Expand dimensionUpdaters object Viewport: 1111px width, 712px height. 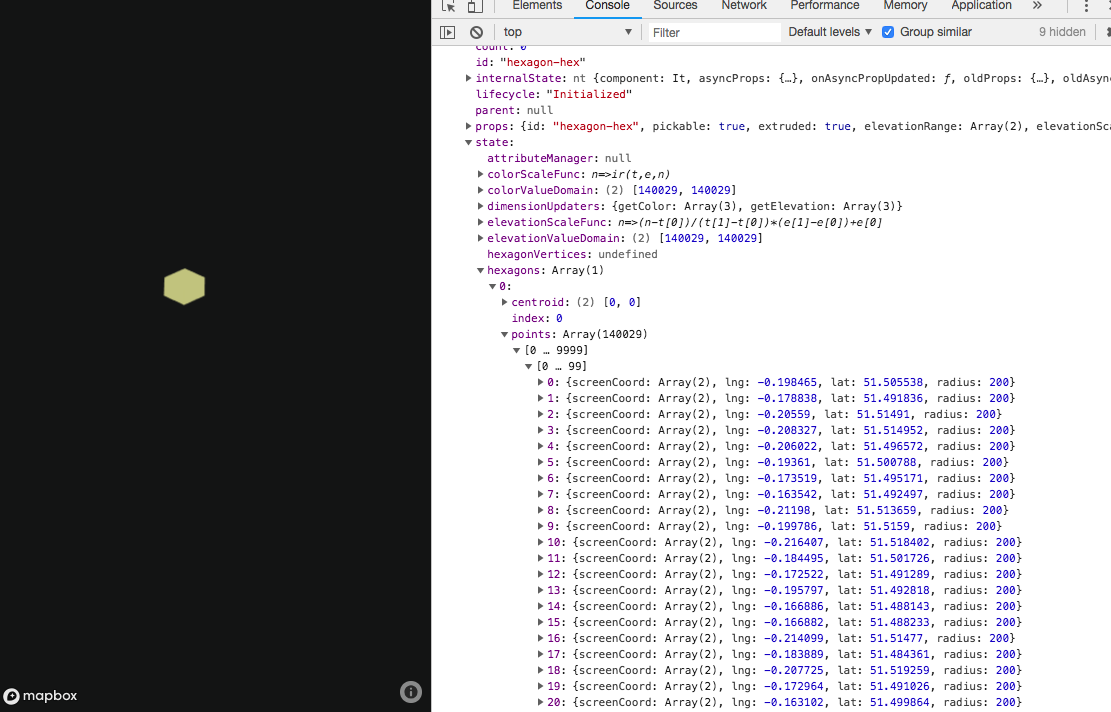[480, 206]
